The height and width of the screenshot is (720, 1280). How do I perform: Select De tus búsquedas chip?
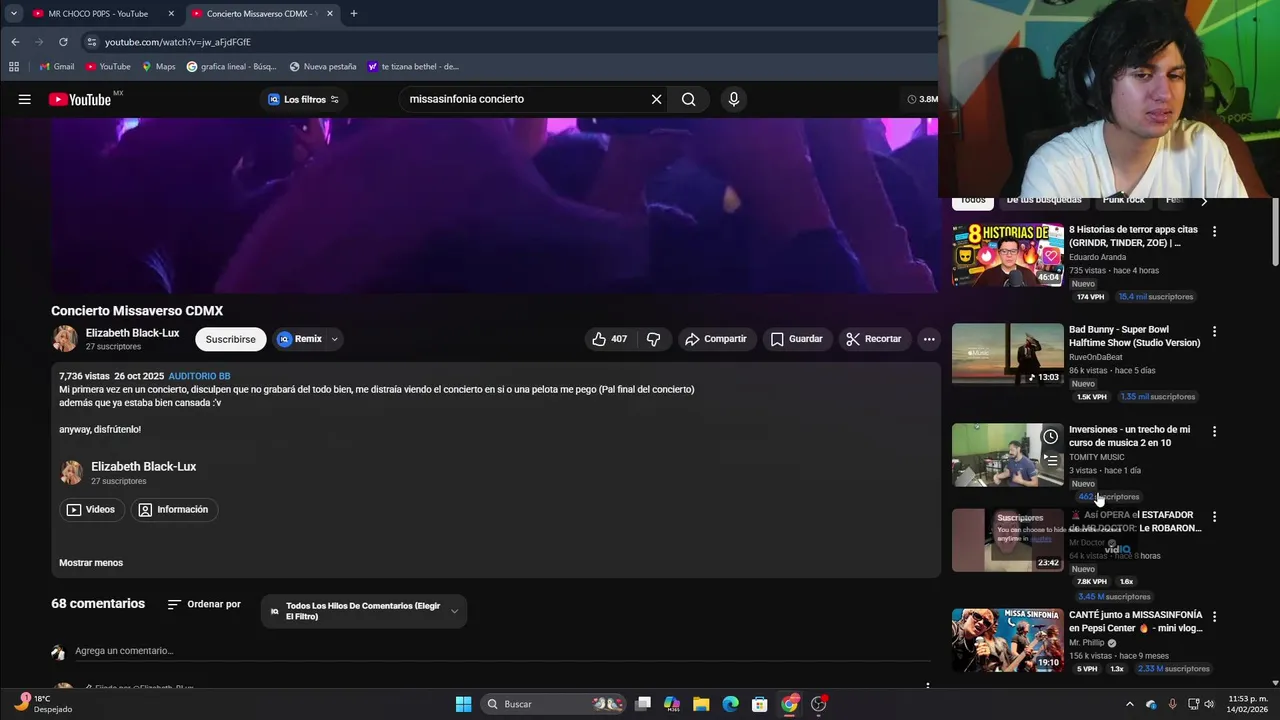click(x=1044, y=201)
